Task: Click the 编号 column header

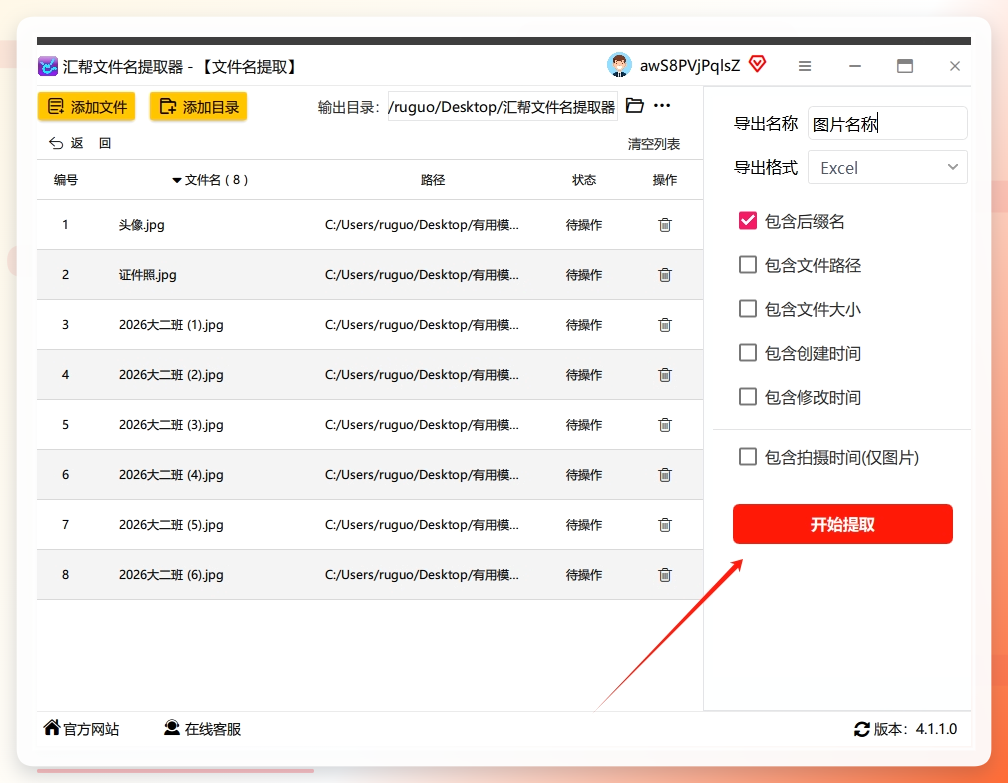Action: [66, 180]
